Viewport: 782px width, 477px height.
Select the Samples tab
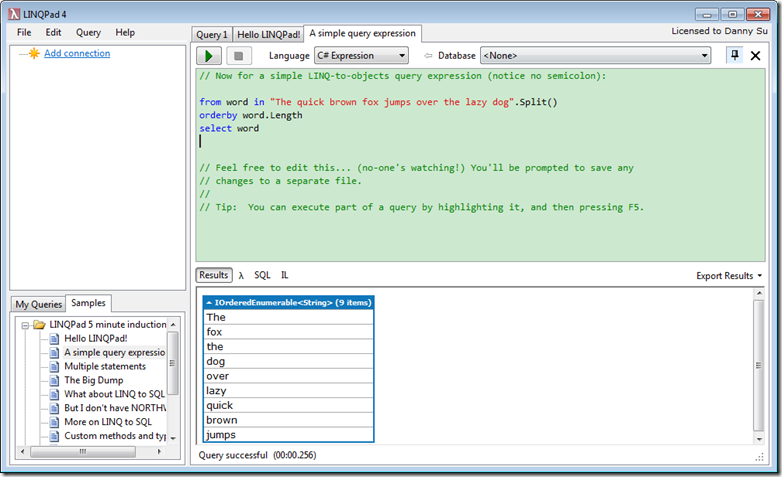coord(88,303)
